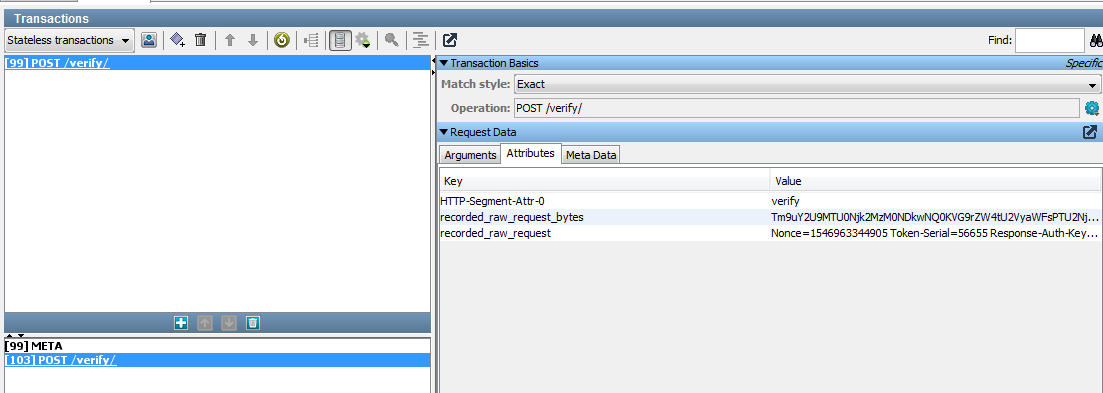1103x393 pixels.
Task: Click the Operation field POST /verify/
Action: coord(796,108)
